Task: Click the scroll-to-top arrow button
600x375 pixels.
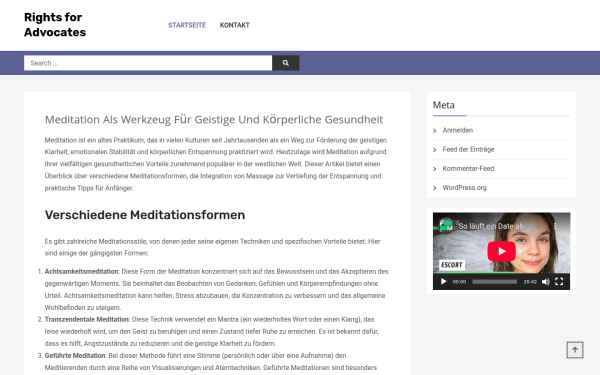Action: click(x=575, y=350)
